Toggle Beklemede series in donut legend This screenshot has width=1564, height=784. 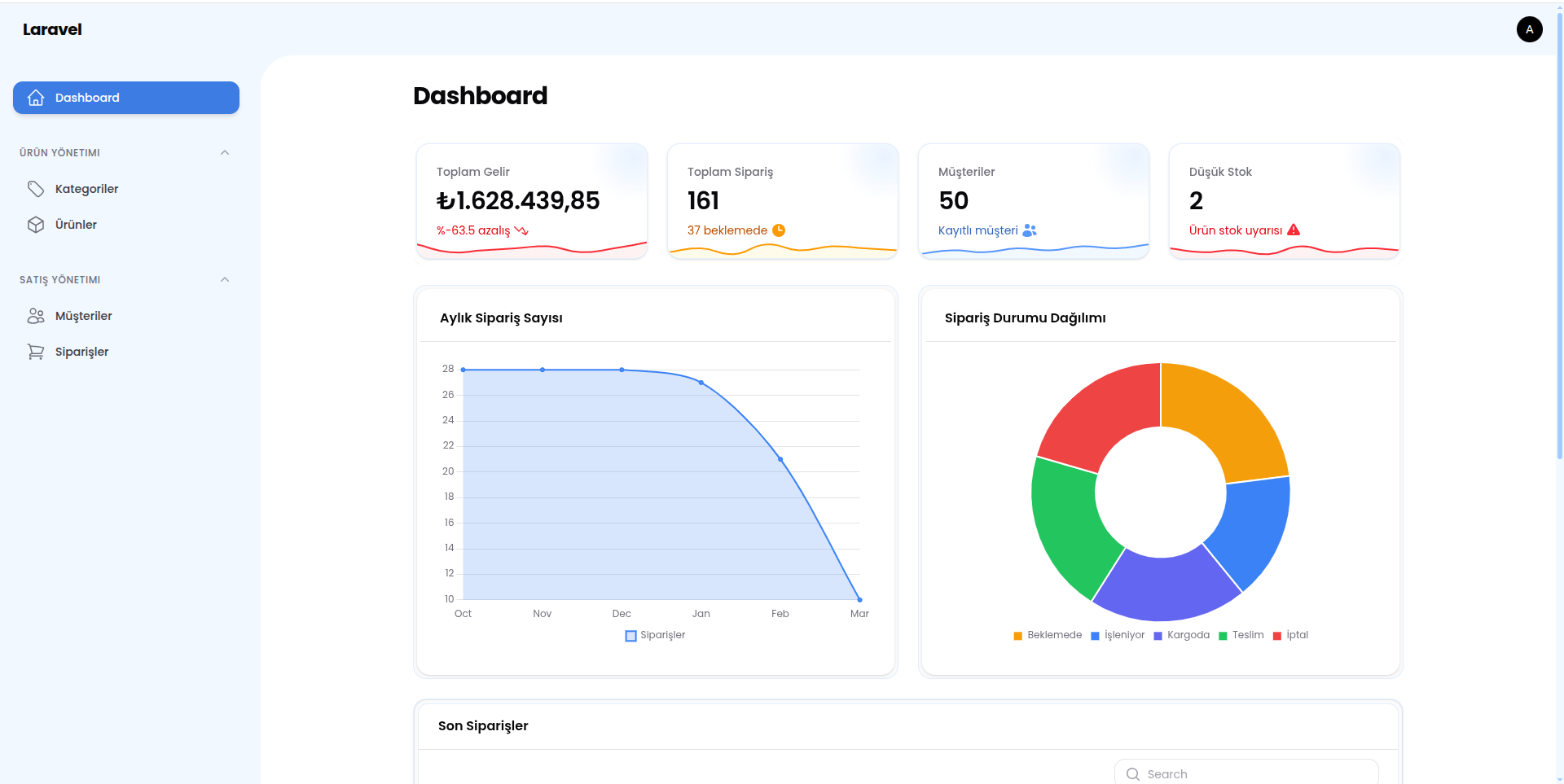pyautogui.click(x=1048, y=635)
